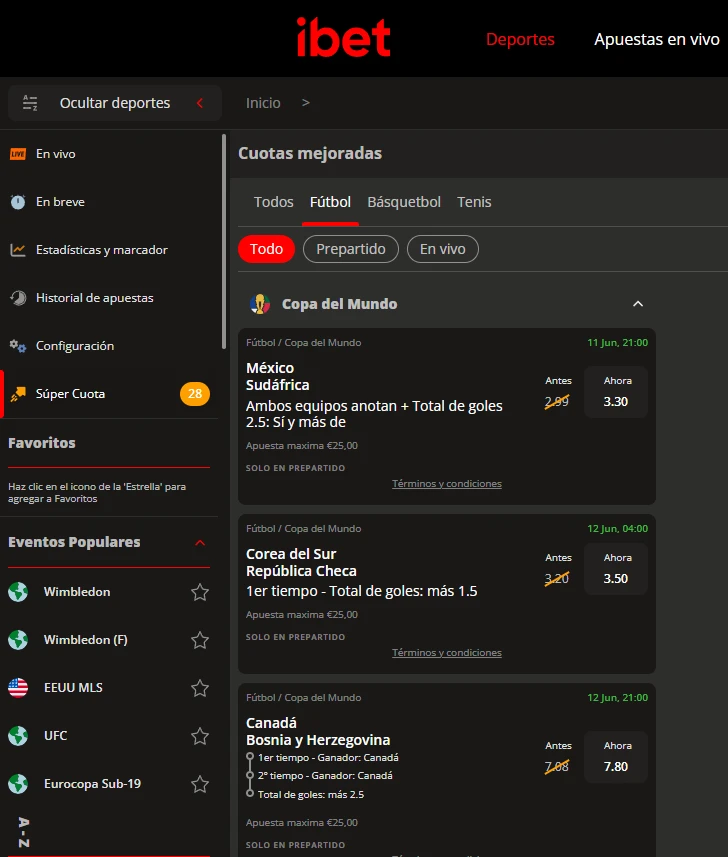
Task: Click the A-Z sports index icon
Action: click(24, 833)
